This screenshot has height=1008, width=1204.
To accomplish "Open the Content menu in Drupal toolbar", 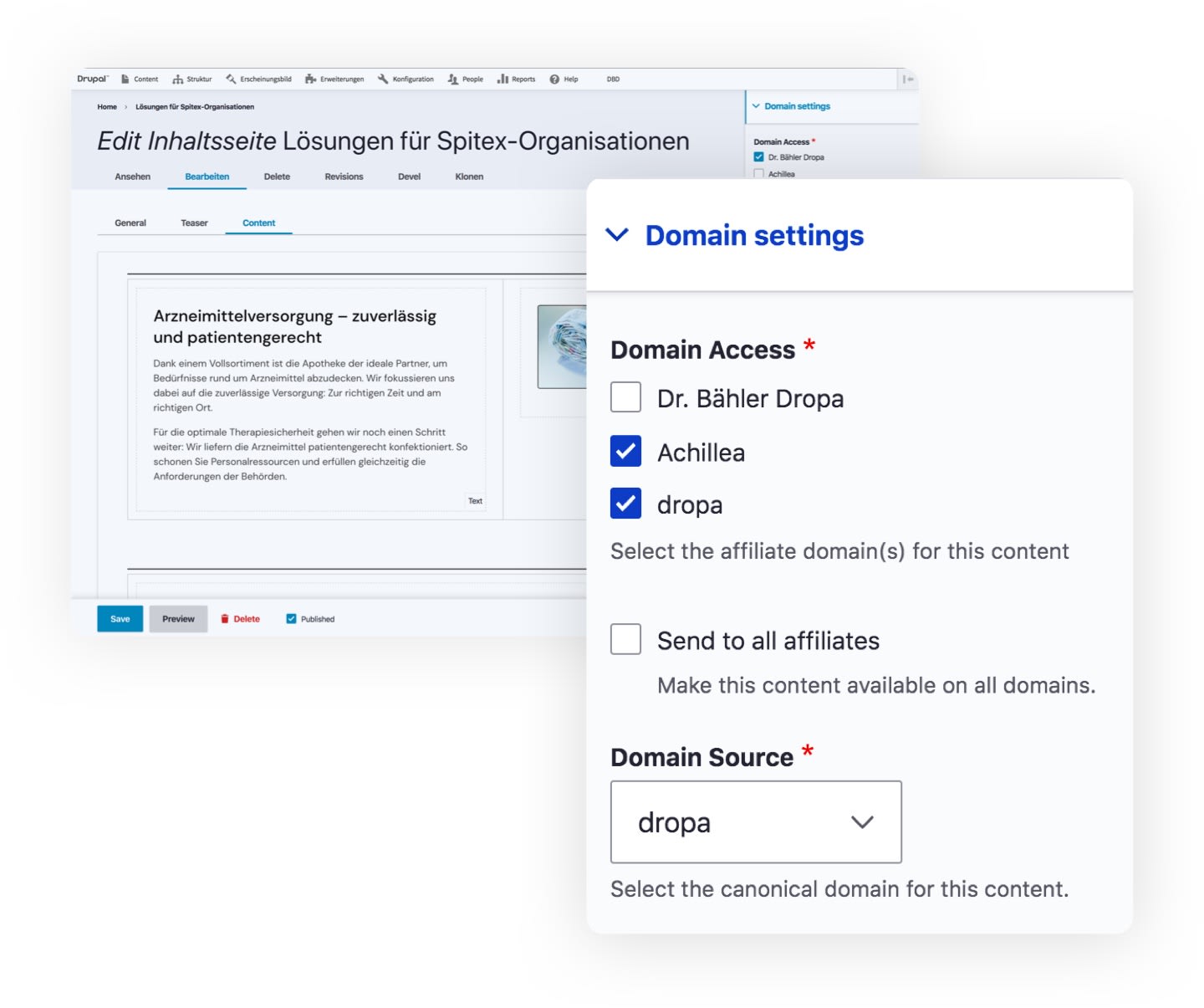I will pos(140,79).
